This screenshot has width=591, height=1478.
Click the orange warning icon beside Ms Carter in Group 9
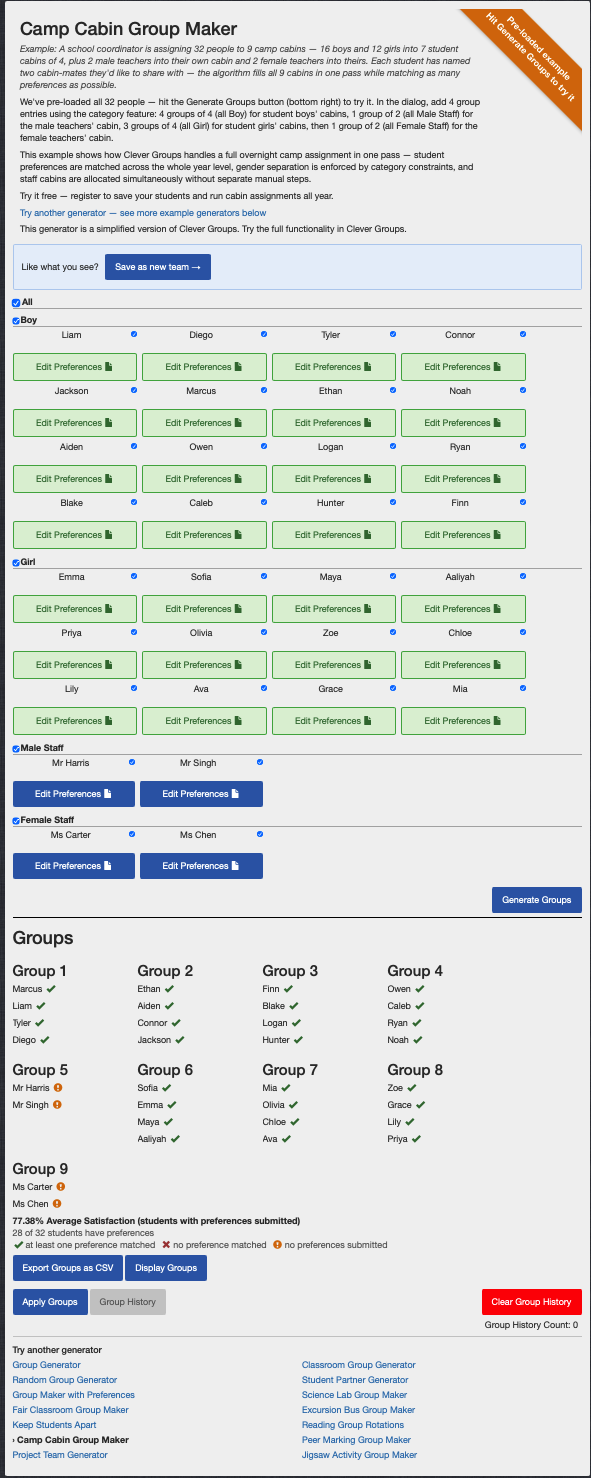(61, 1187)
